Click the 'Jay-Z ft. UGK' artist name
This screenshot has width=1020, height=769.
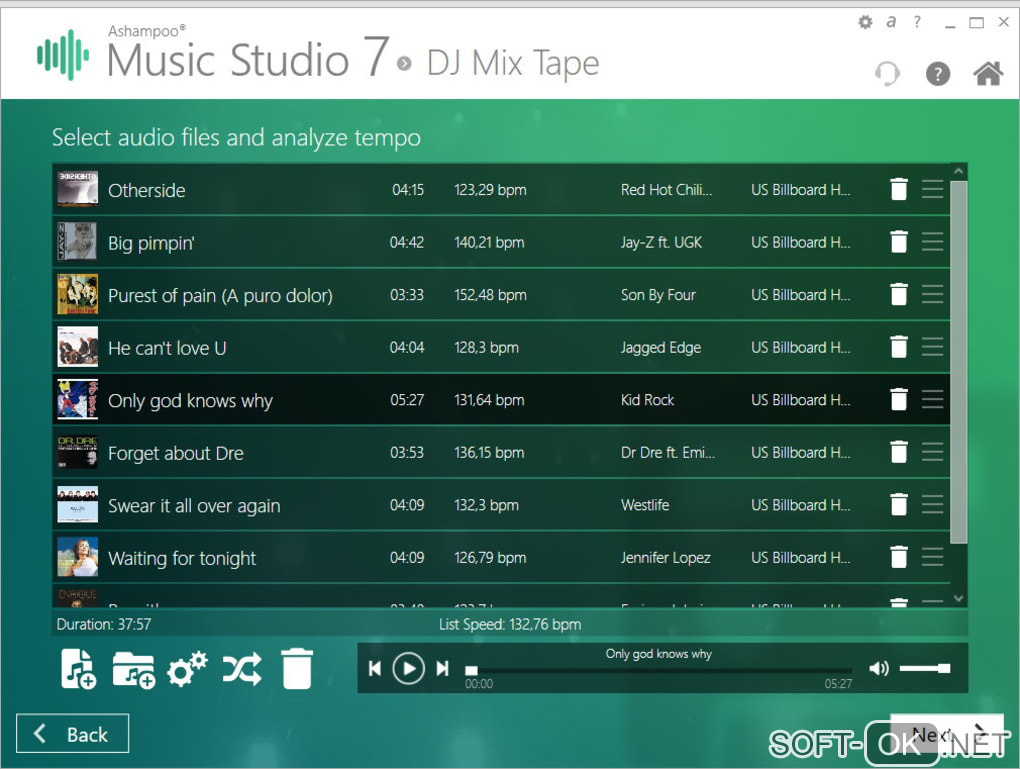pyautogui.click(x=661, y=243)
